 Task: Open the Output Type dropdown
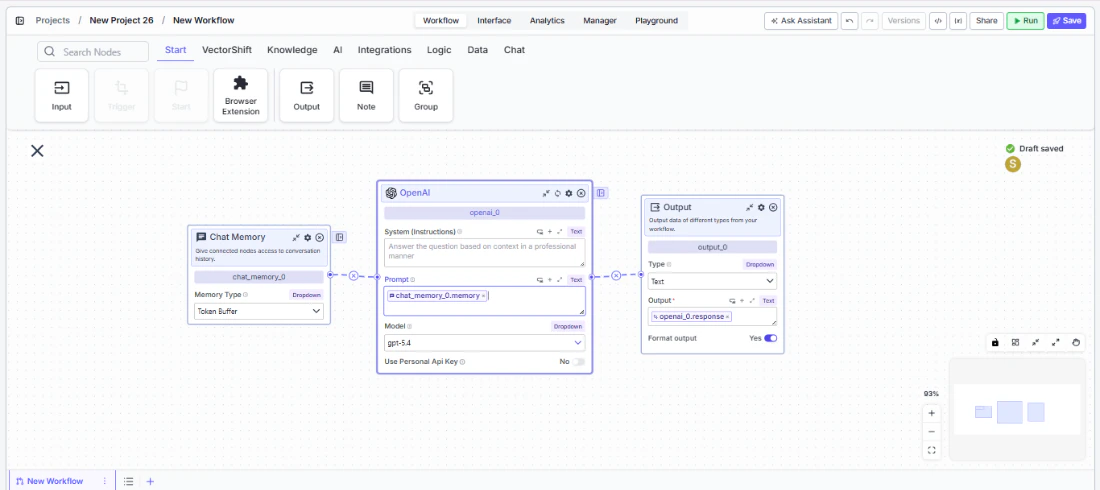(x=712, y=281)
